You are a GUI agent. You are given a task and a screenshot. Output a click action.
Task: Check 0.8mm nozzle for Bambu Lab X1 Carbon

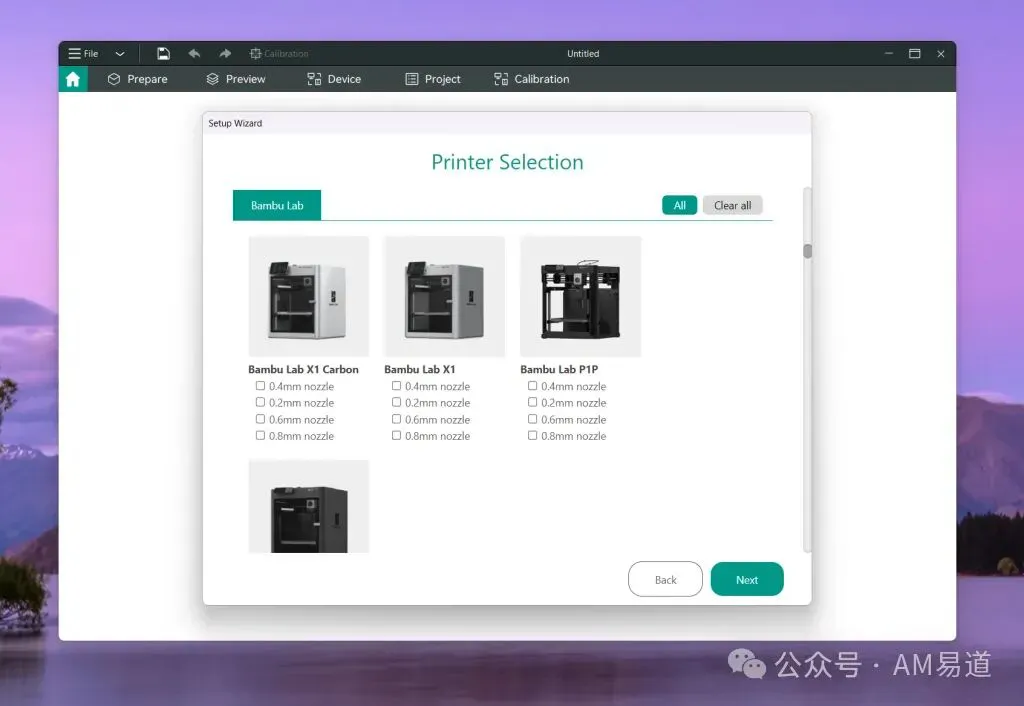pyautogui.click(x=260, y=436)
